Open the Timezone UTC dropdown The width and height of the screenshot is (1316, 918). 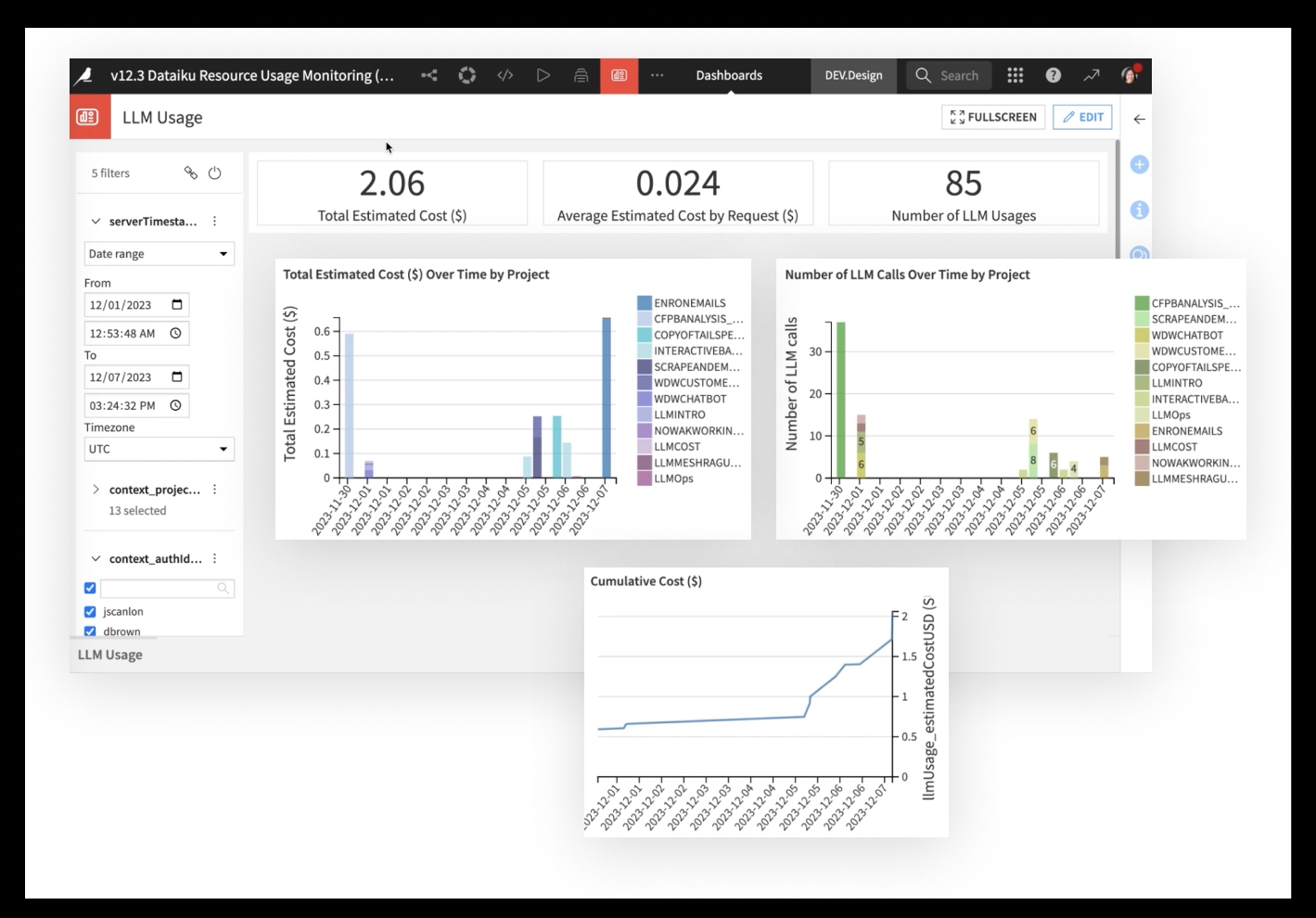159,449
